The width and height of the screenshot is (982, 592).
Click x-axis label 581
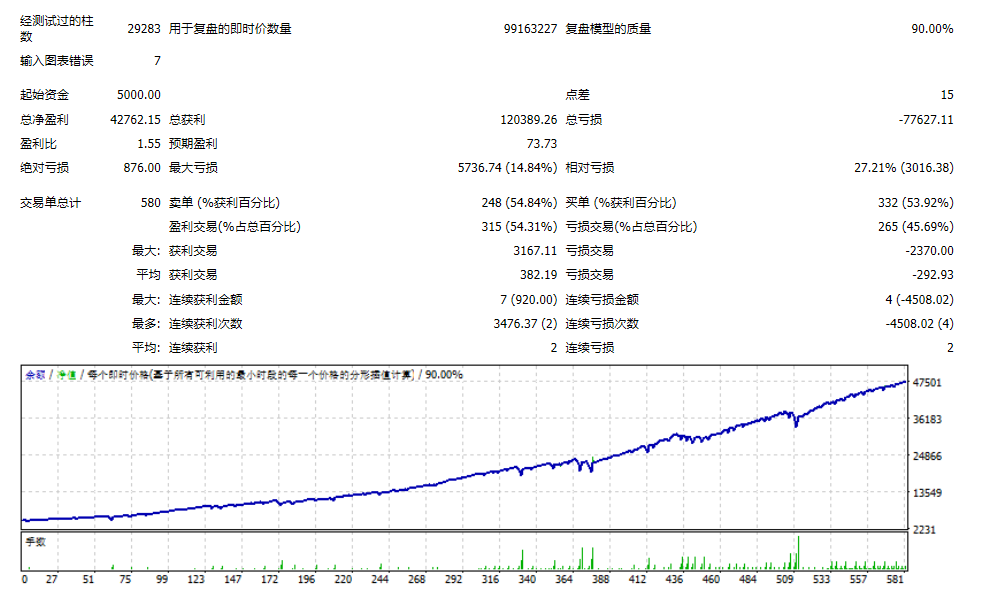896,579
